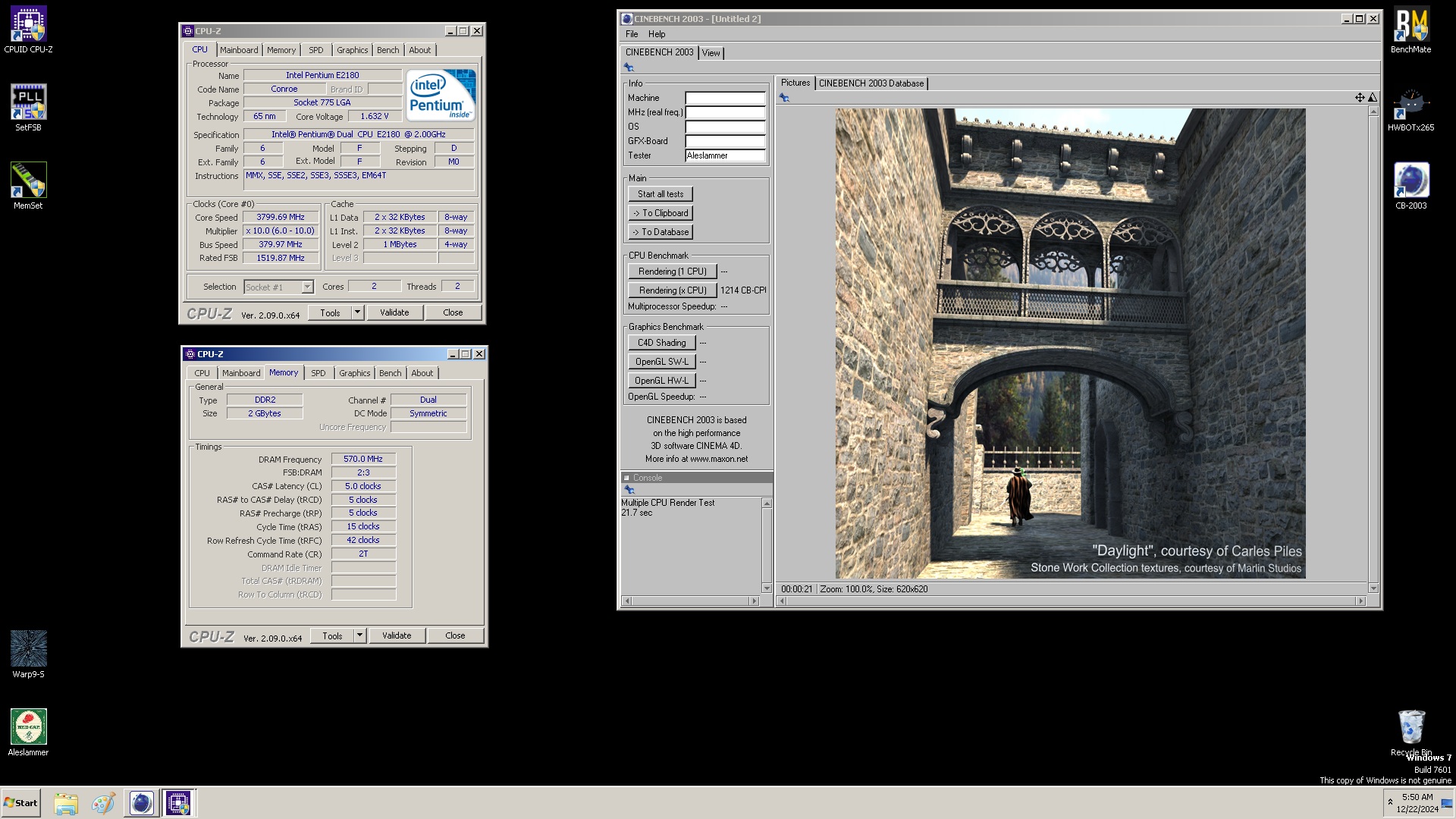Click the pin icon in Console panel
The image size is (1456, 819).
coord(629,490)
